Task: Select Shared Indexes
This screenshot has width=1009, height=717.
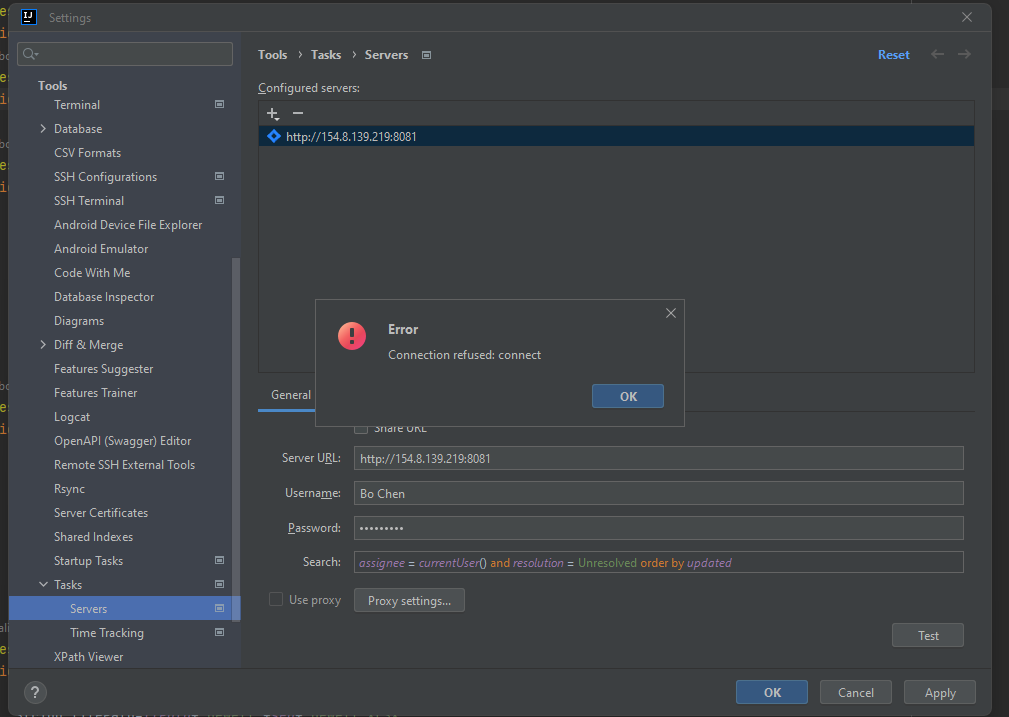Action: 93,537
